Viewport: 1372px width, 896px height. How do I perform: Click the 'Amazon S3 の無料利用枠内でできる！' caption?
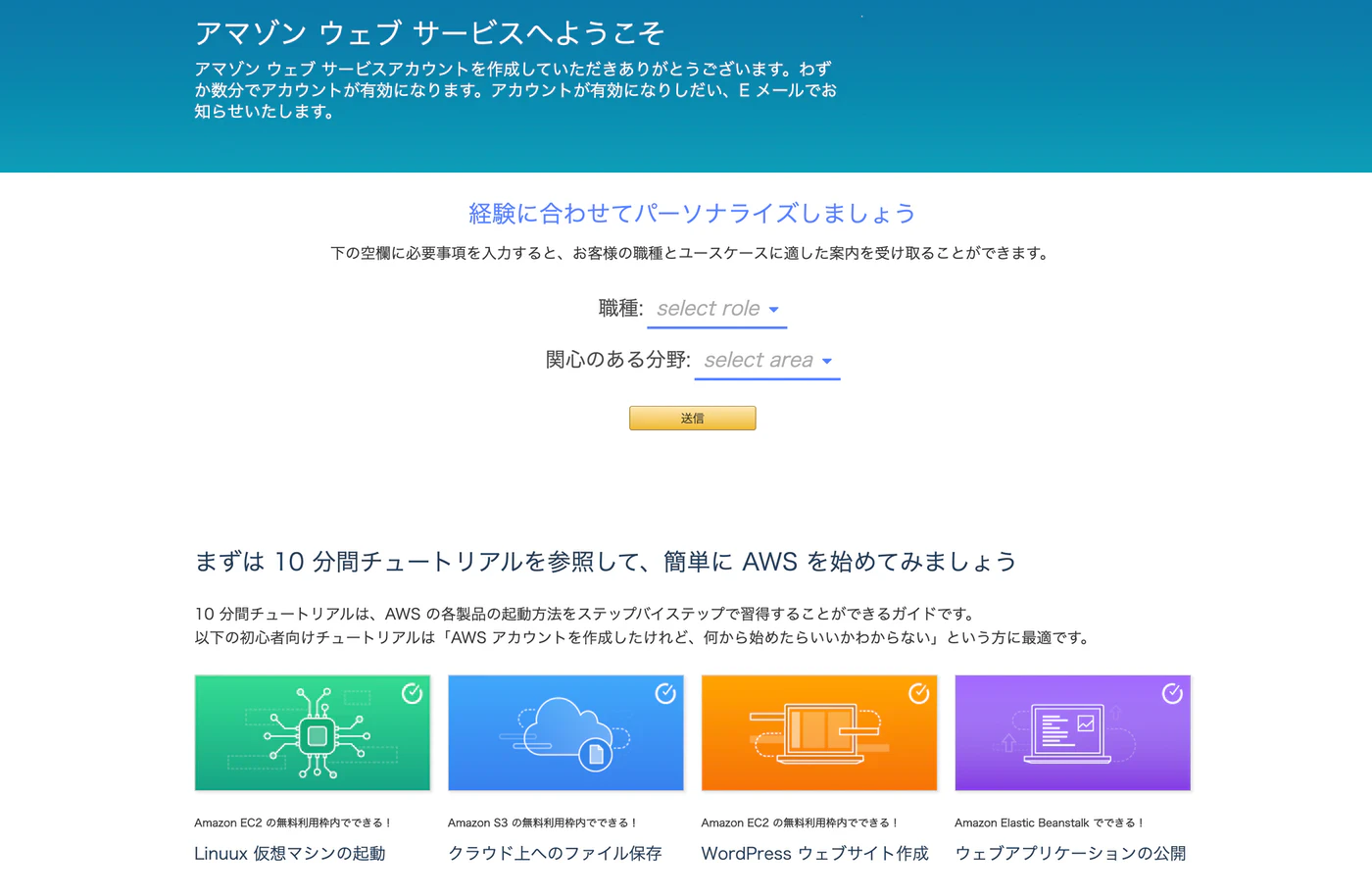tap(543, 823)
